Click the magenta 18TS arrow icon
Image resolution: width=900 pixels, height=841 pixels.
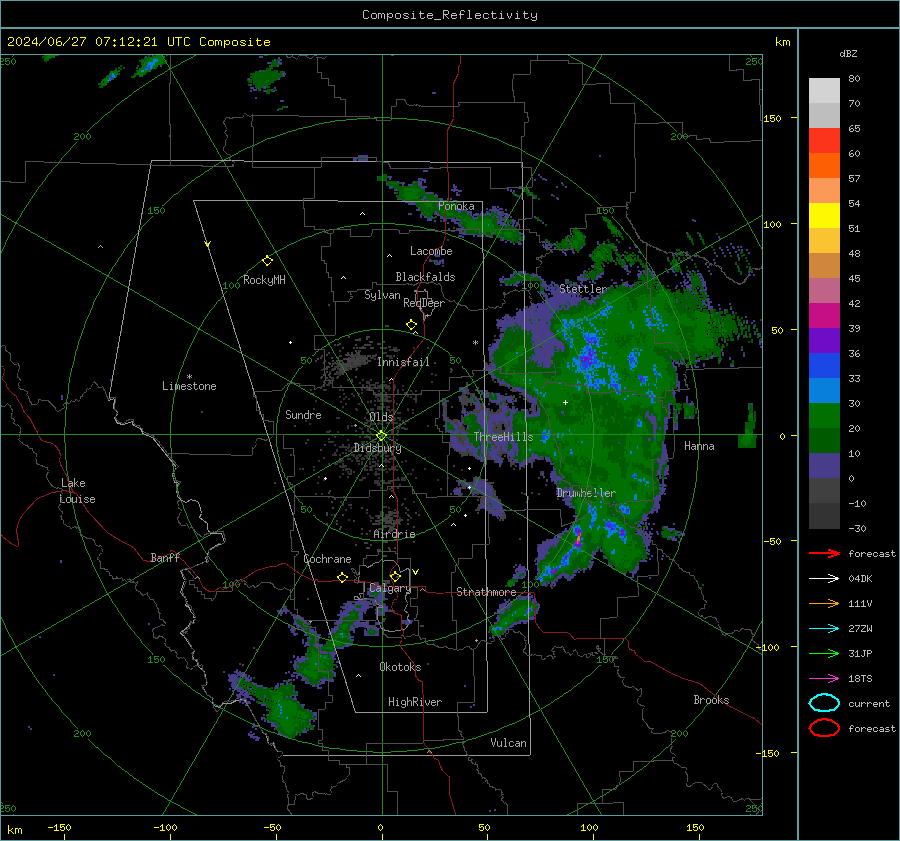pyautogui.click(x=824, y=679)
